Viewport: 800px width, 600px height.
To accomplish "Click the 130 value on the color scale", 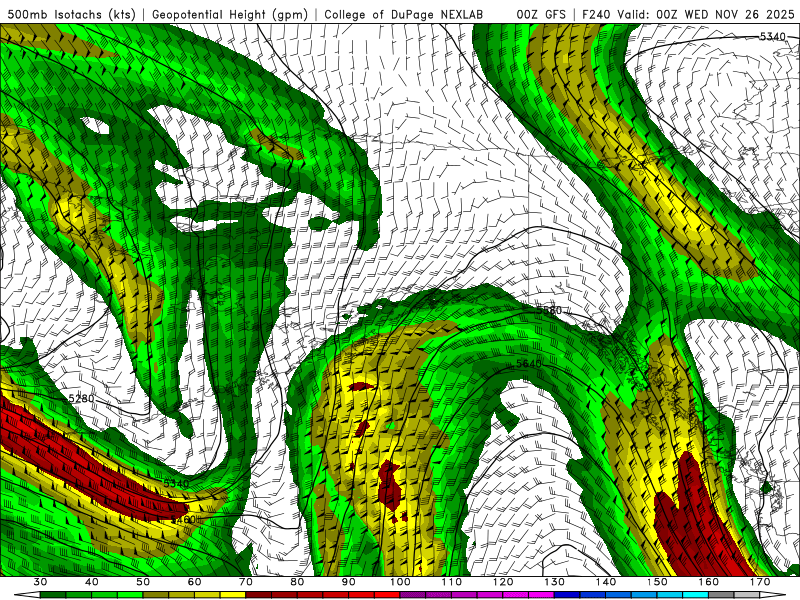I will (555, 582).
